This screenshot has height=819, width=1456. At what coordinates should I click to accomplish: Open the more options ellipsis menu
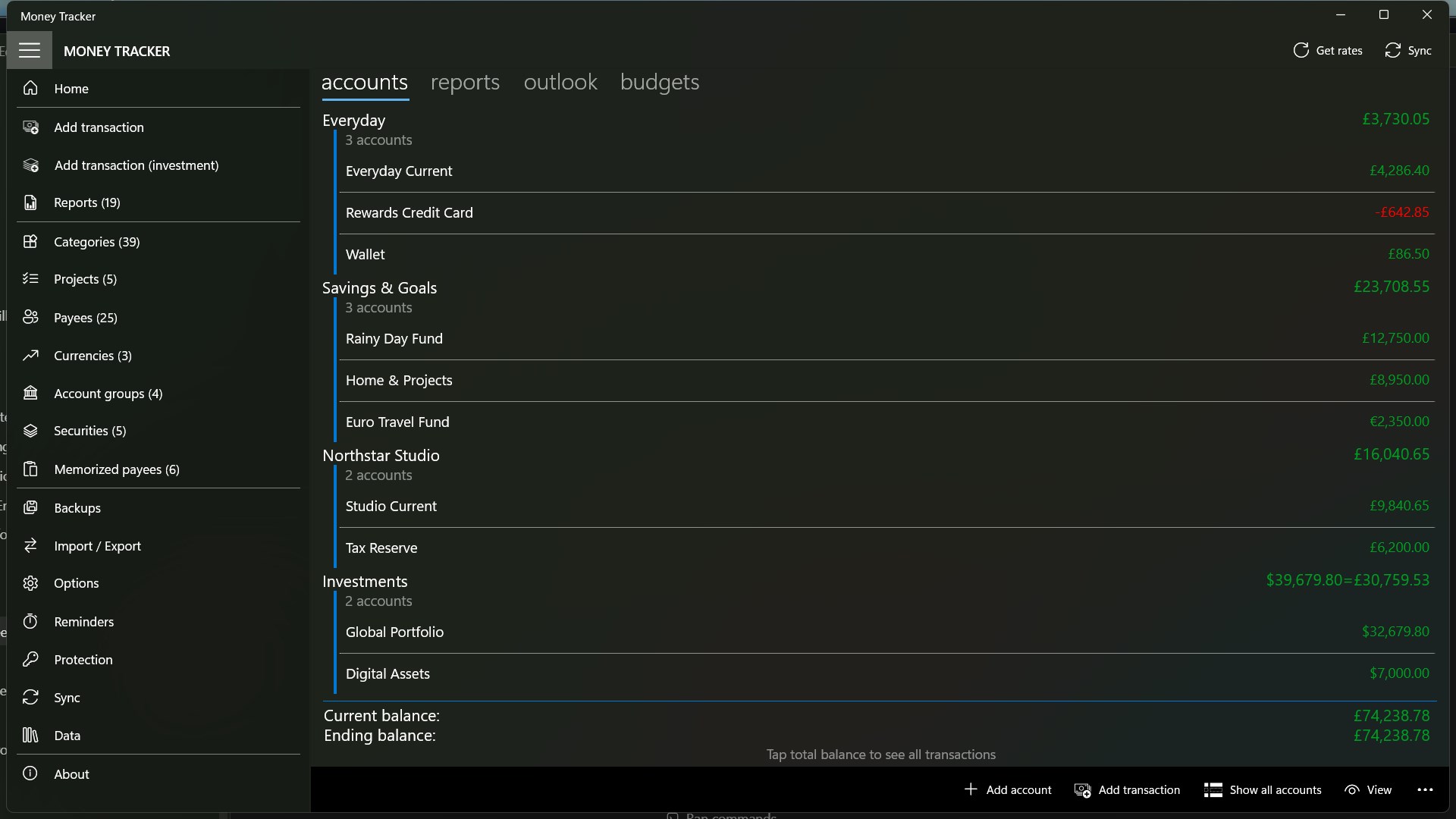click(1425, 790)
